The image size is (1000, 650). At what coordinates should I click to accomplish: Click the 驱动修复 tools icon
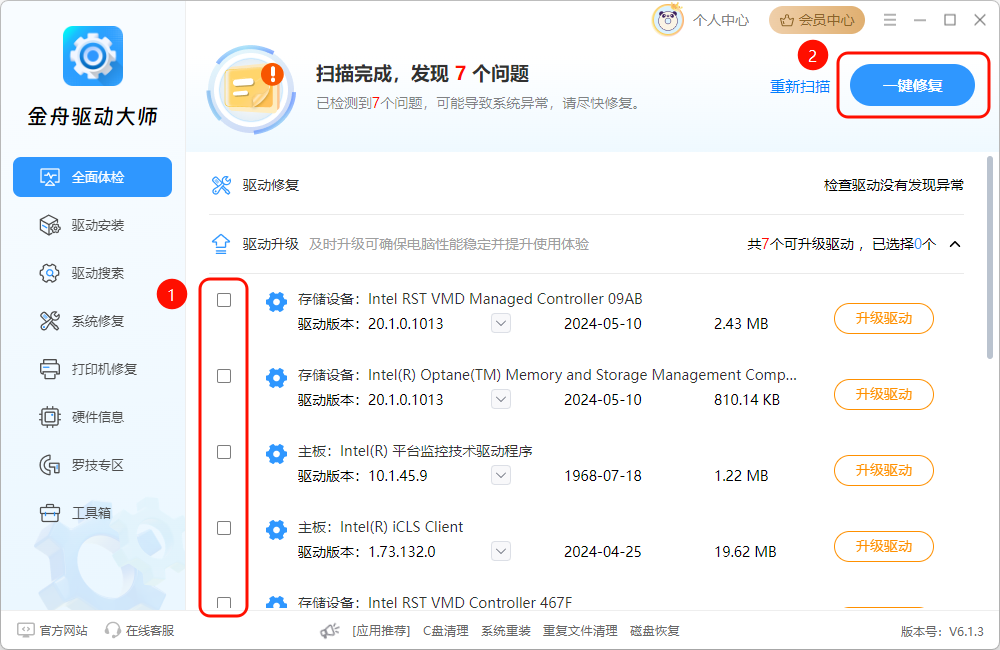tap(221, 186)
